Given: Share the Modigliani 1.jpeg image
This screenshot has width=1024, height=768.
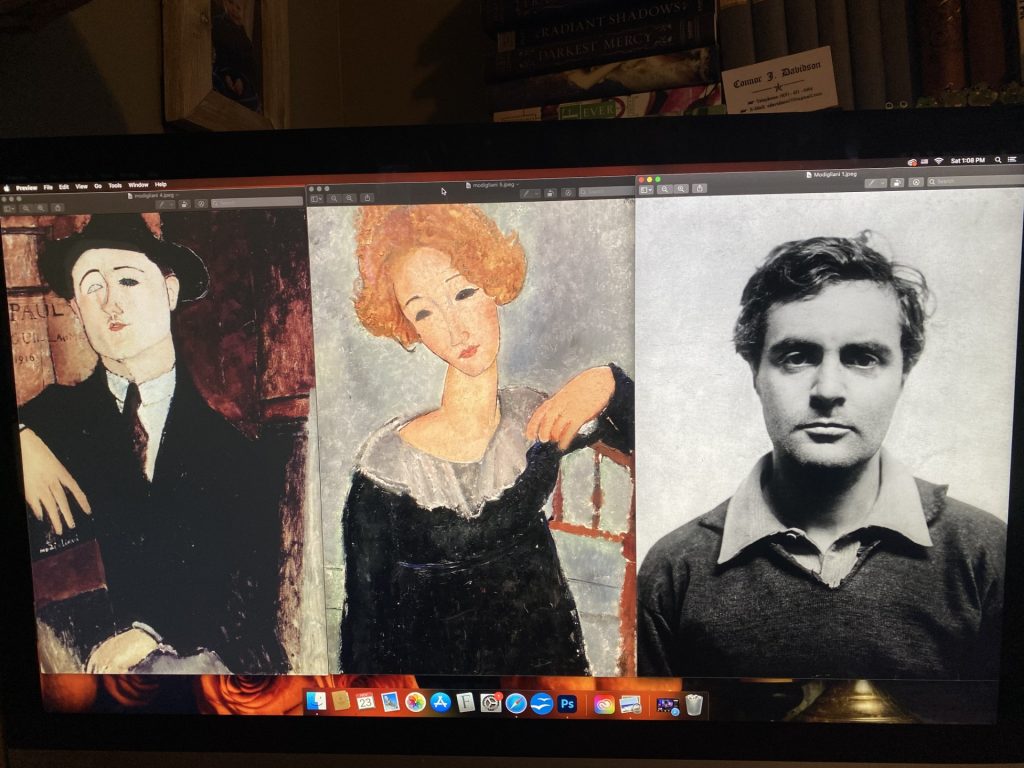Looking at the screenshot, I should (699, 188).
